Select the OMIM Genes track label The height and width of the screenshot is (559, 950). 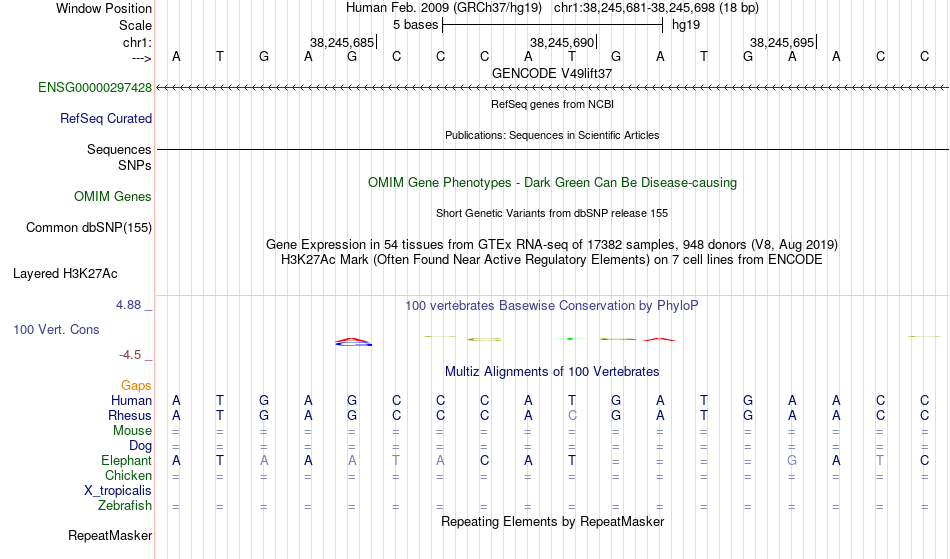[x=113, y=197]
